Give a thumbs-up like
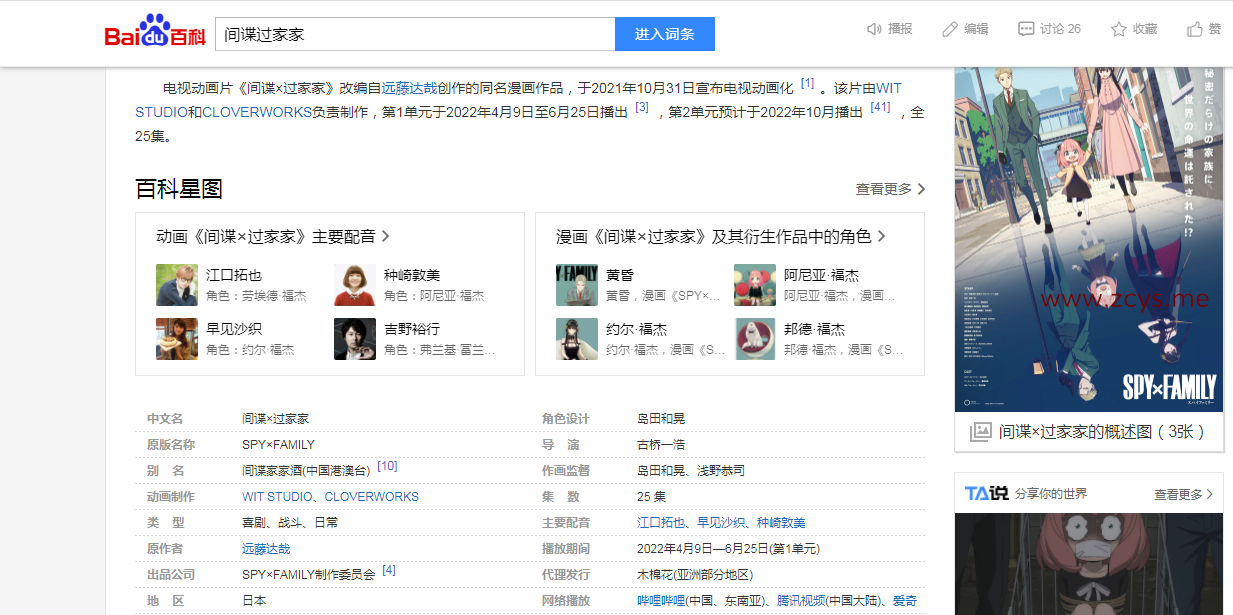This screenshot has width=1233, height=615. (x=1195, y=29)
